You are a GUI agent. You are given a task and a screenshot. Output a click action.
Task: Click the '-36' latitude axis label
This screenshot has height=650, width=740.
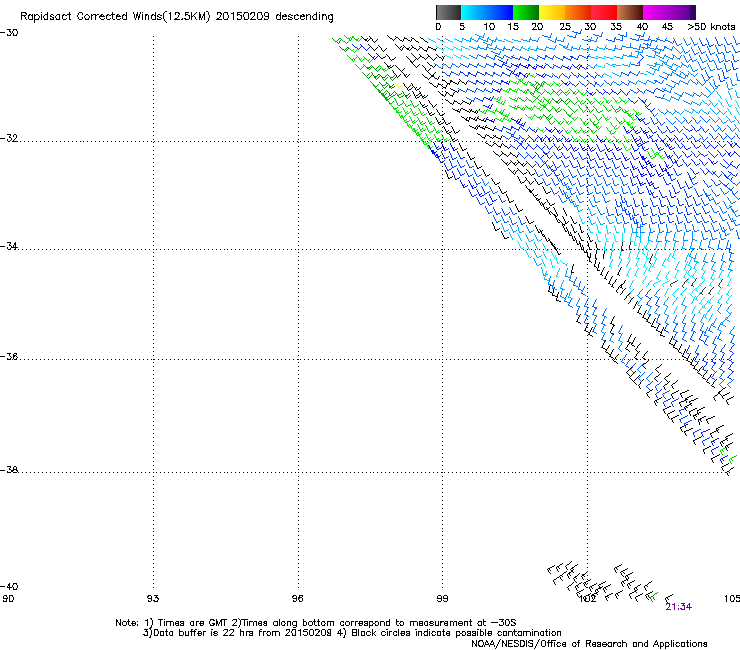click(x=9, y=356)
